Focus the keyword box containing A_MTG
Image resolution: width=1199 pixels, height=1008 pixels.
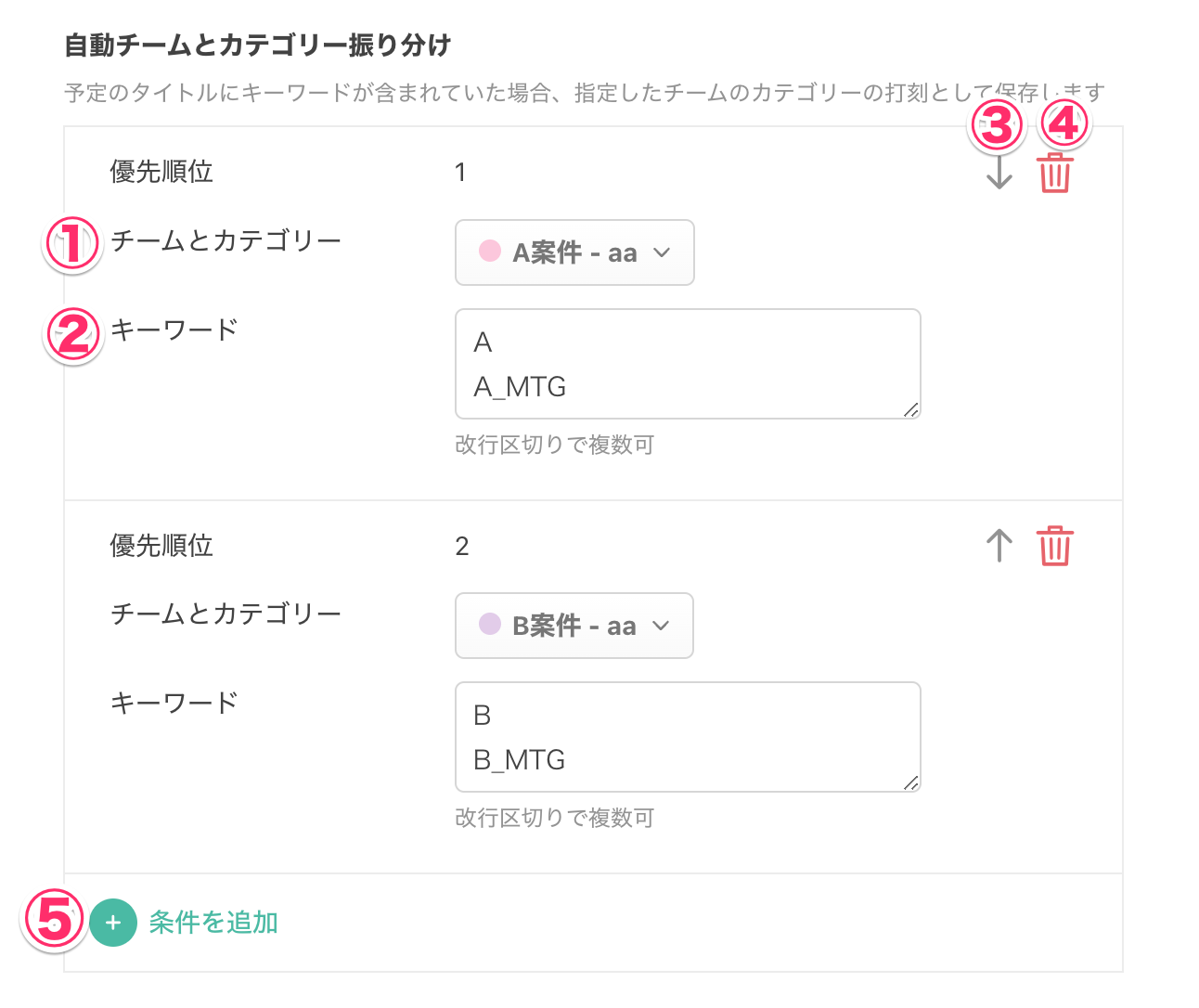point(687,364)
